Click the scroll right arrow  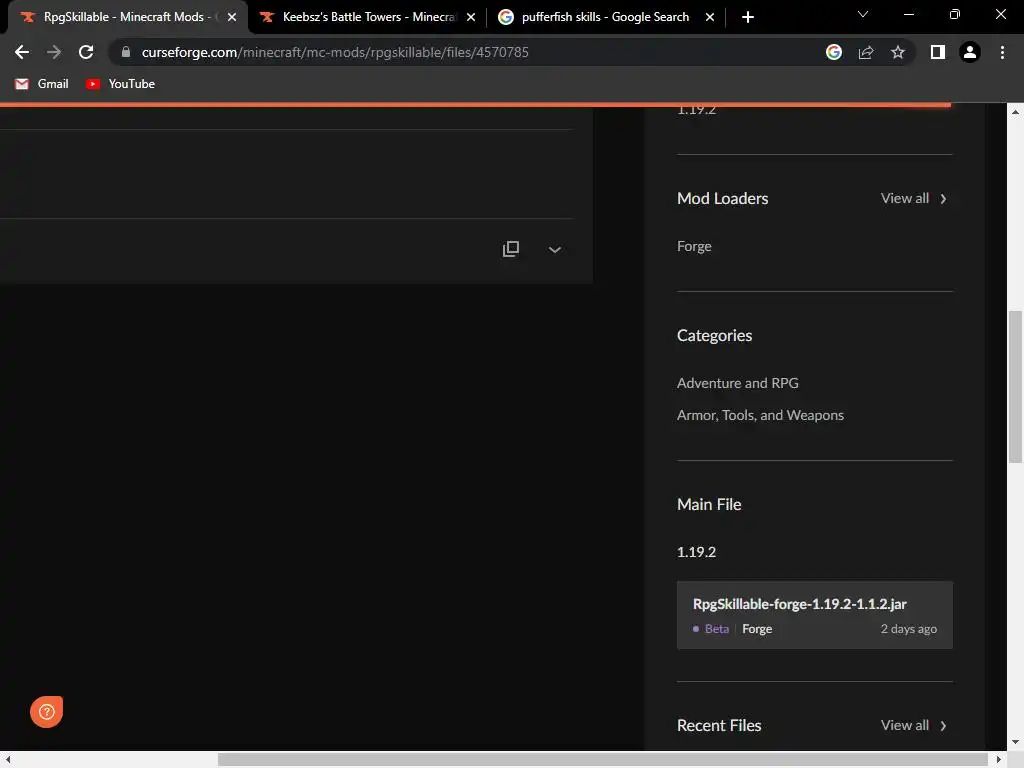(x=999, y=760)
